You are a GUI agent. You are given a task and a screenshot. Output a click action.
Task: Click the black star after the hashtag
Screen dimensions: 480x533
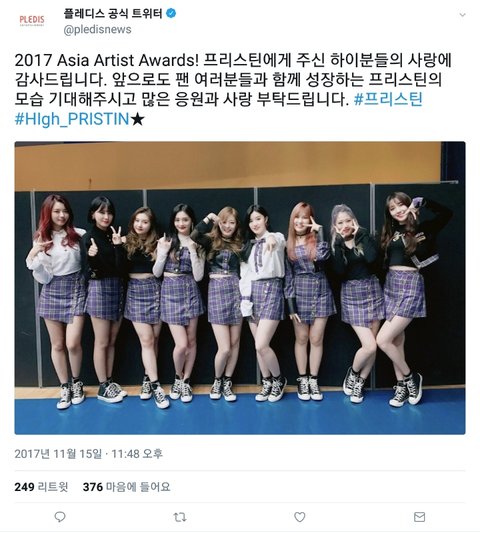click(x=138, y=119)
